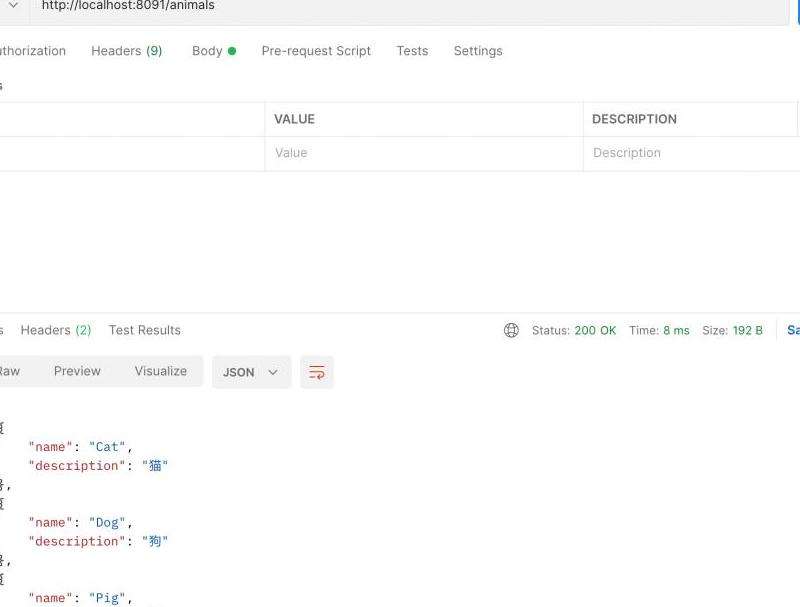This screenshot has height=607, width=800.
Task: Click the Value input cell
Action: point(423,153)
